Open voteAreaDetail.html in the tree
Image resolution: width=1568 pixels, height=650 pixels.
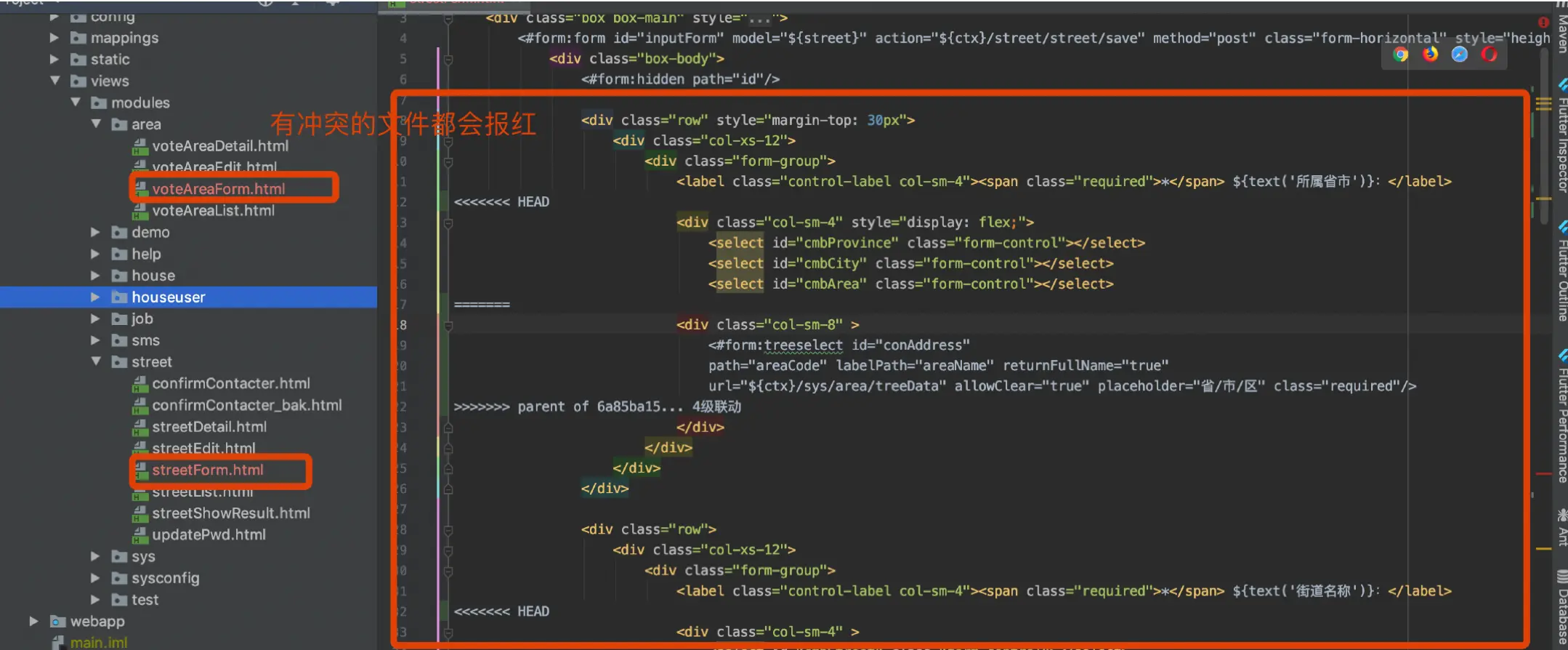click(x=220, y=146)
